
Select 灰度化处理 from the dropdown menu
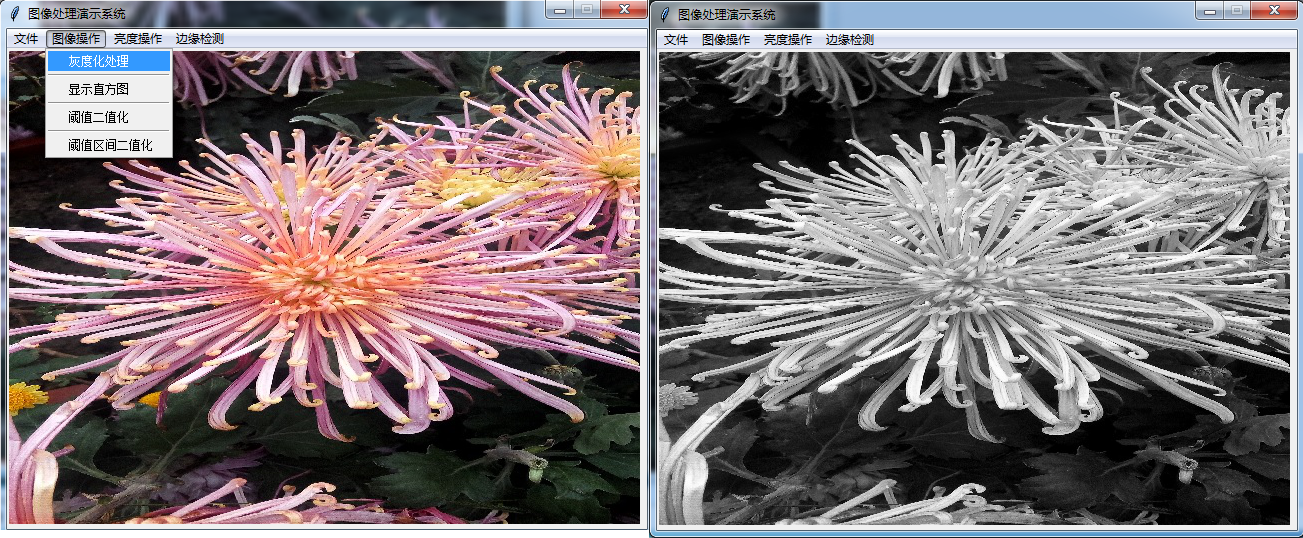point(109,61)
